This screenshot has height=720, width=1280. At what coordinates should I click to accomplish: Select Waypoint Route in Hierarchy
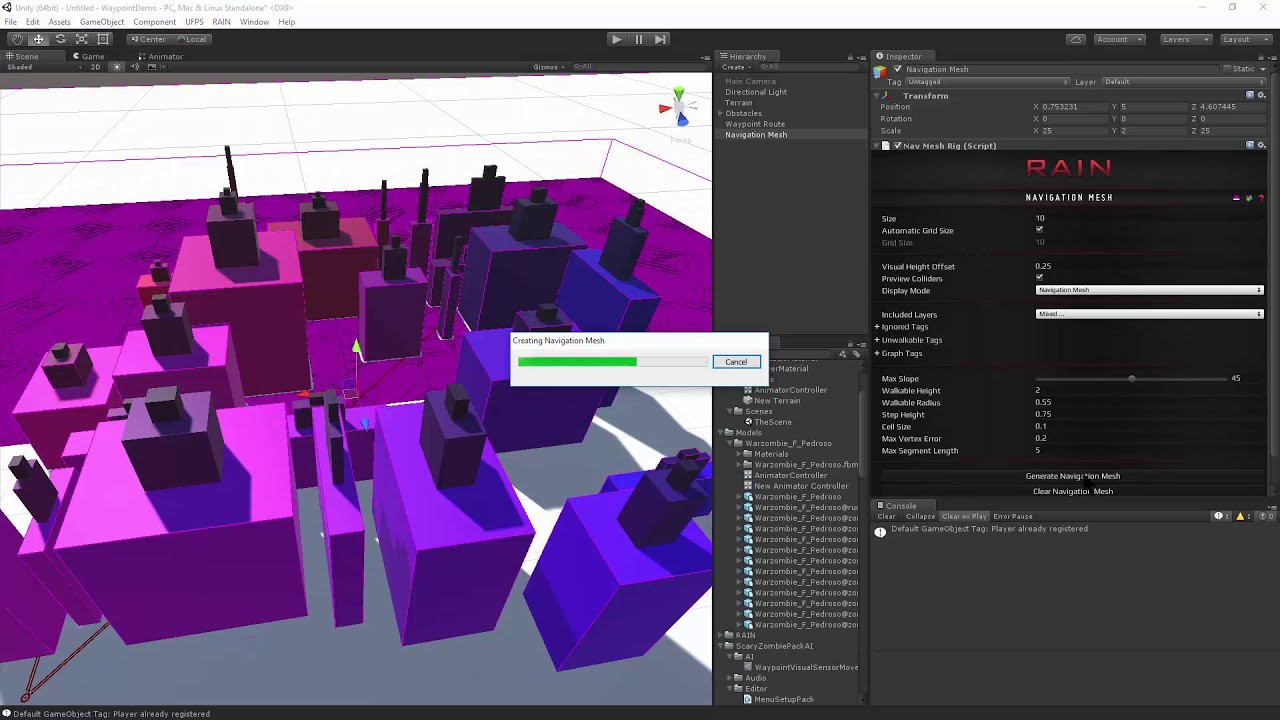(x=755, y=124)
